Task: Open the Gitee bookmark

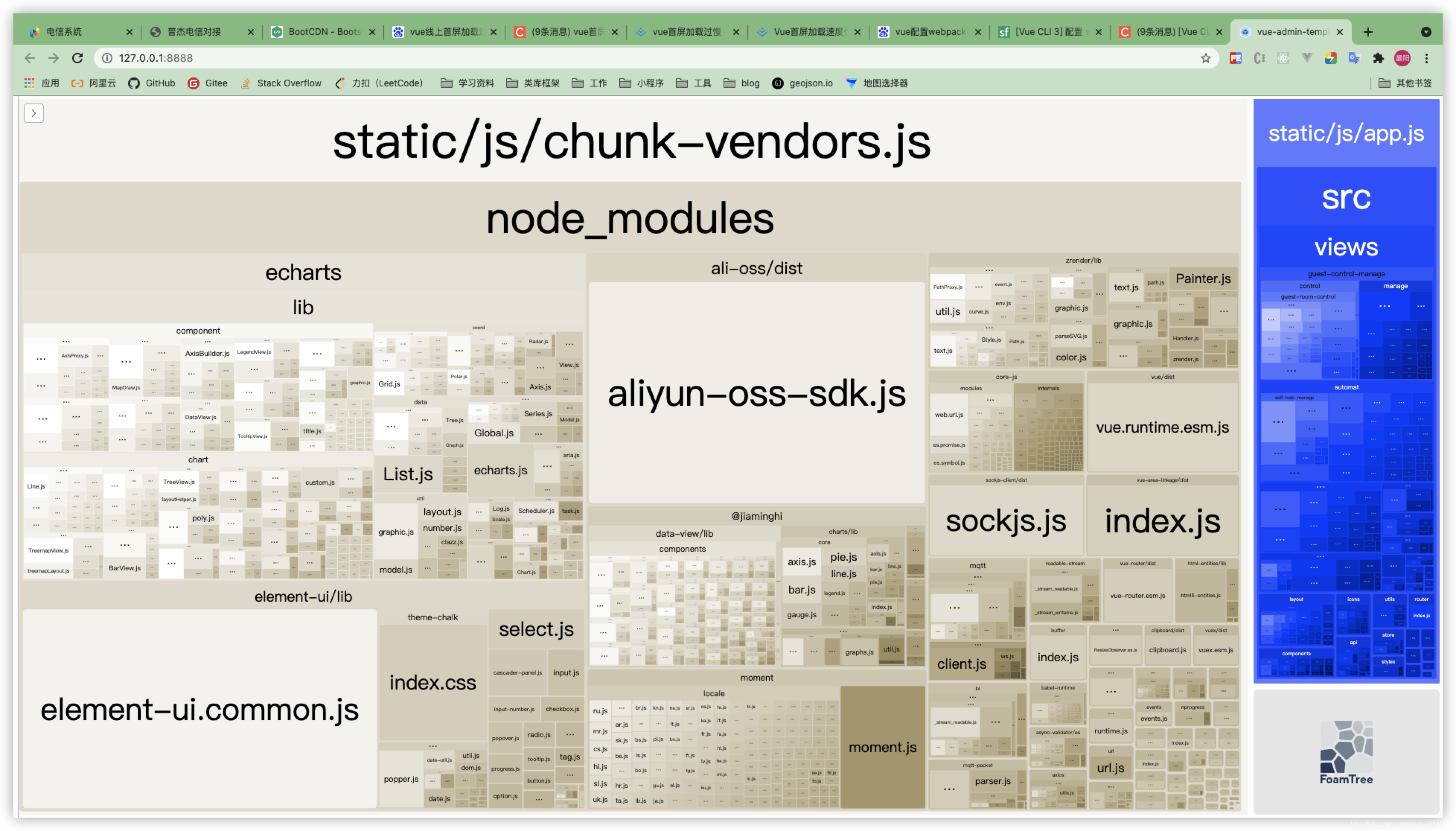Action: pos(208,83)
